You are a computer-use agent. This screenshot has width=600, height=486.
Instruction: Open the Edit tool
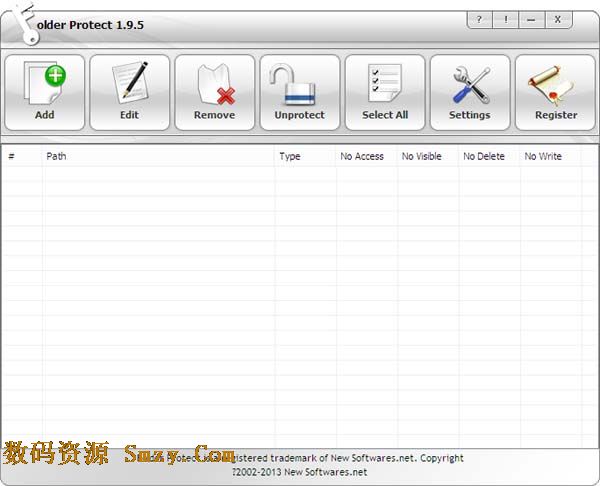130,93
